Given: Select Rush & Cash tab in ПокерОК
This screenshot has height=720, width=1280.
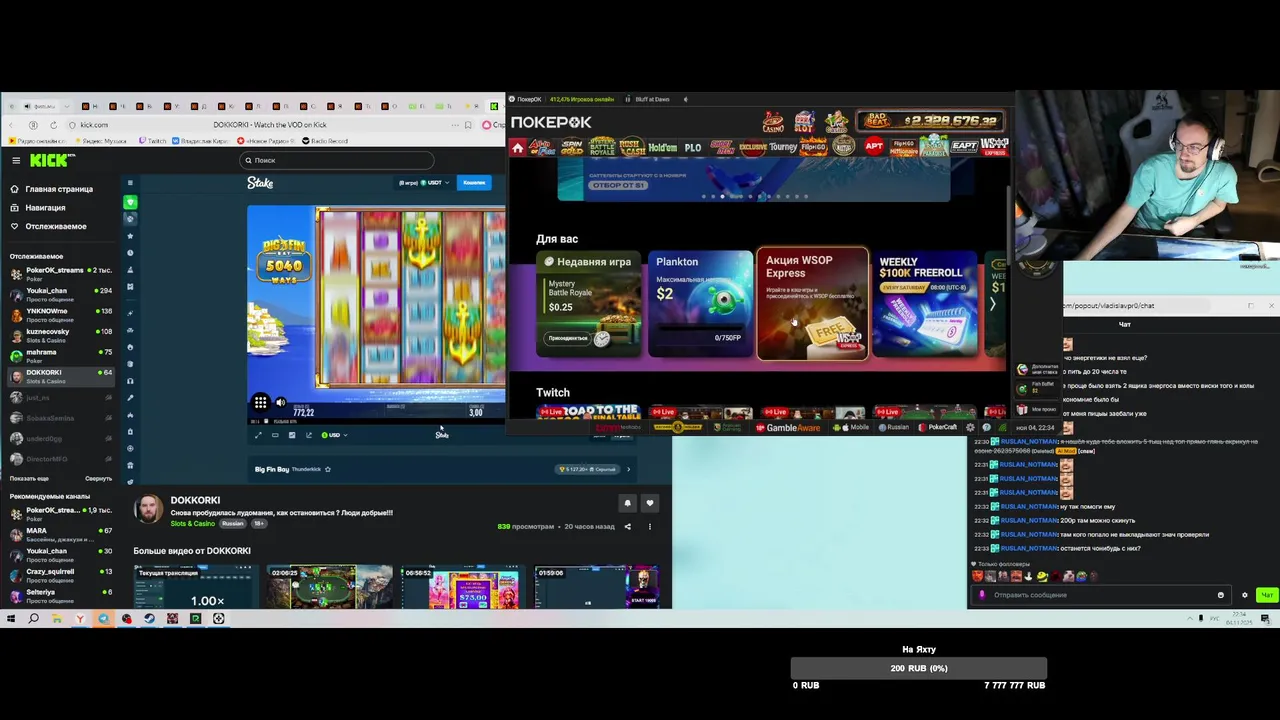Looking at the screenshot, I should [x=631, y=147].
